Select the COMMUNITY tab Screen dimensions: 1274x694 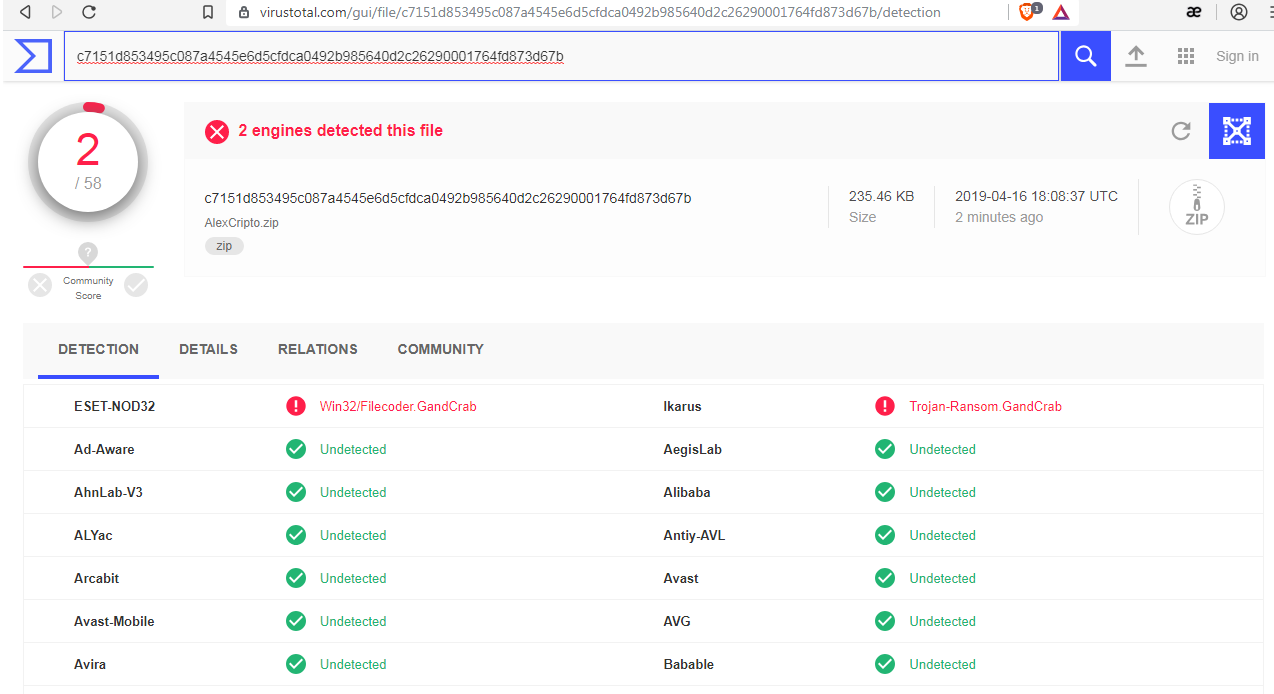tap(440, 349)
